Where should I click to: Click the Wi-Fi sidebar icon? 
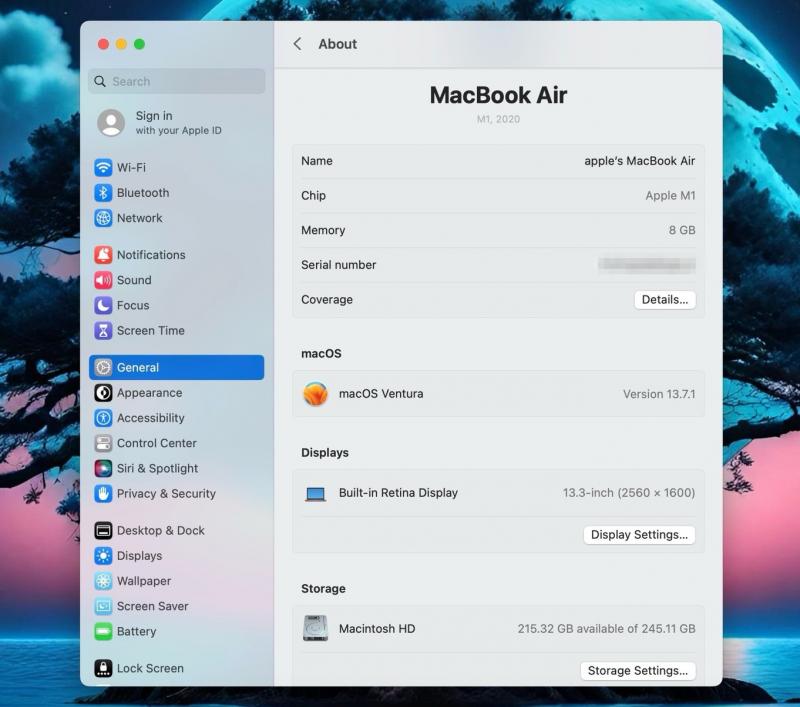(x=103, y=167)
